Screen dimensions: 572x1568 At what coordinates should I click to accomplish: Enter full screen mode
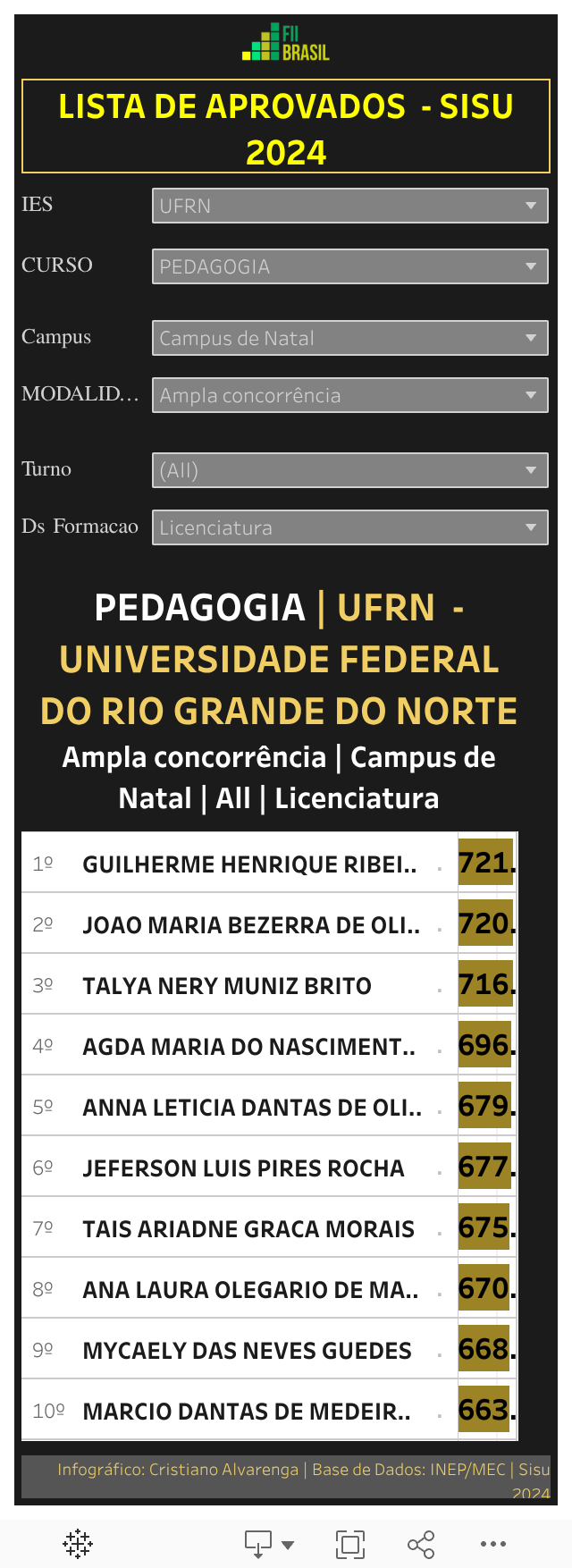coord(349,1543)
